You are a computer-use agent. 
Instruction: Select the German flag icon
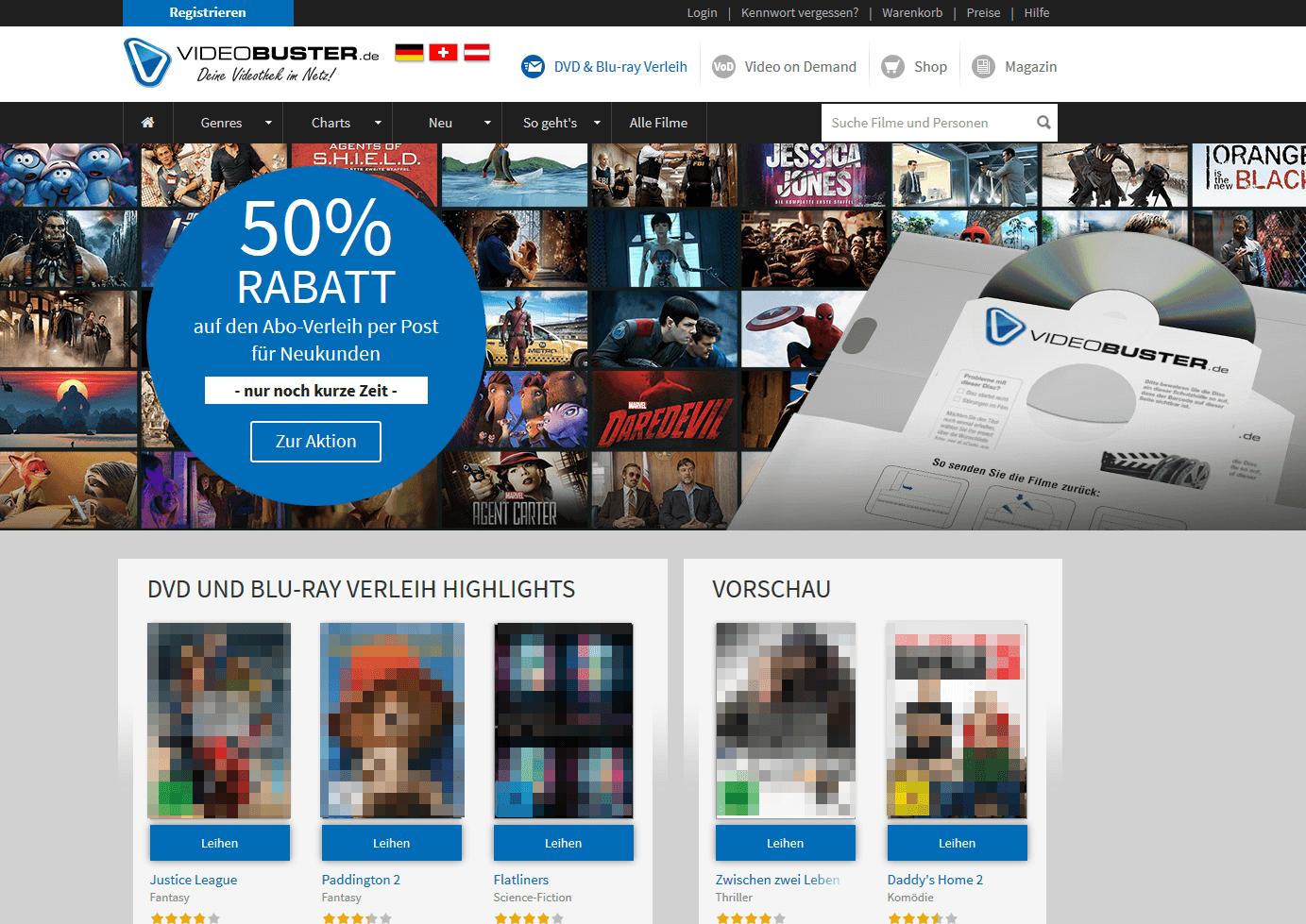click(409, 52)
